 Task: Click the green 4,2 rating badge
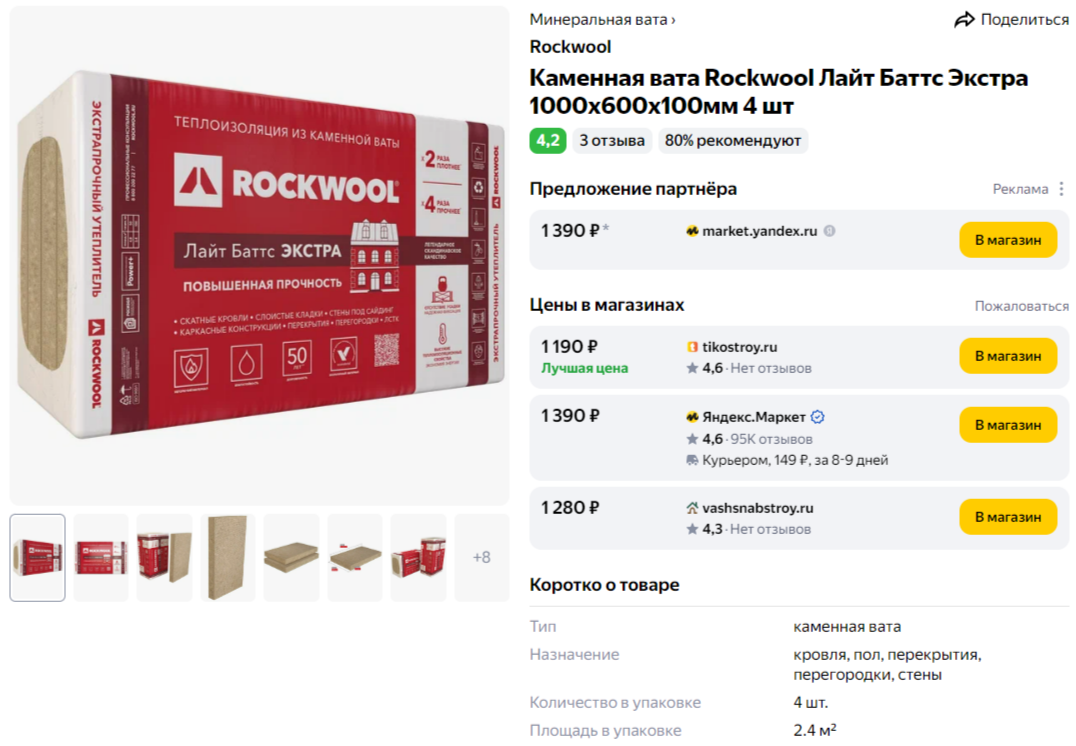click(548, 141)
